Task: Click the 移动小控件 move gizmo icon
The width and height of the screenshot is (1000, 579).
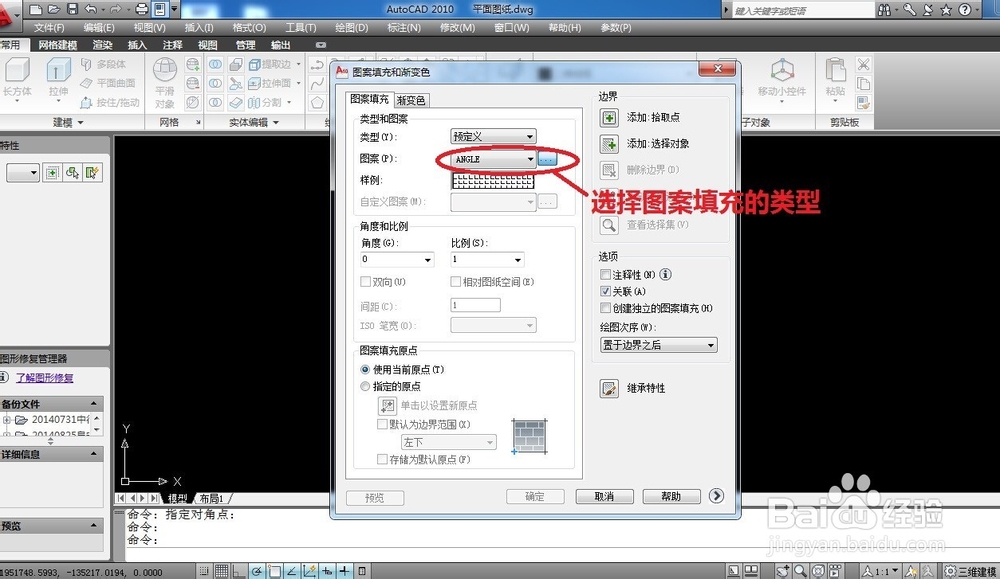Action: point(783,70)
